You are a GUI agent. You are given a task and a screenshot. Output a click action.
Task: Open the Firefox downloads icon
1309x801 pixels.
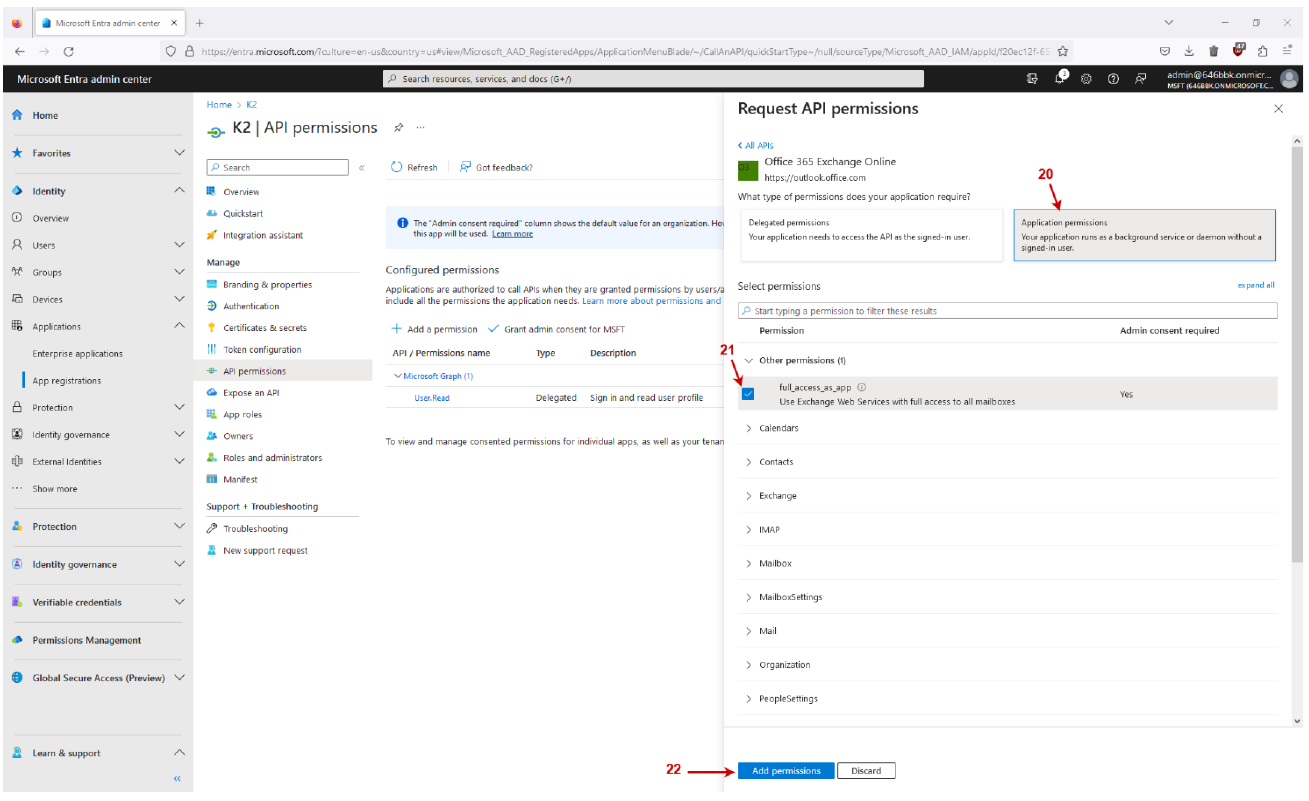[x=1189, y=51]
